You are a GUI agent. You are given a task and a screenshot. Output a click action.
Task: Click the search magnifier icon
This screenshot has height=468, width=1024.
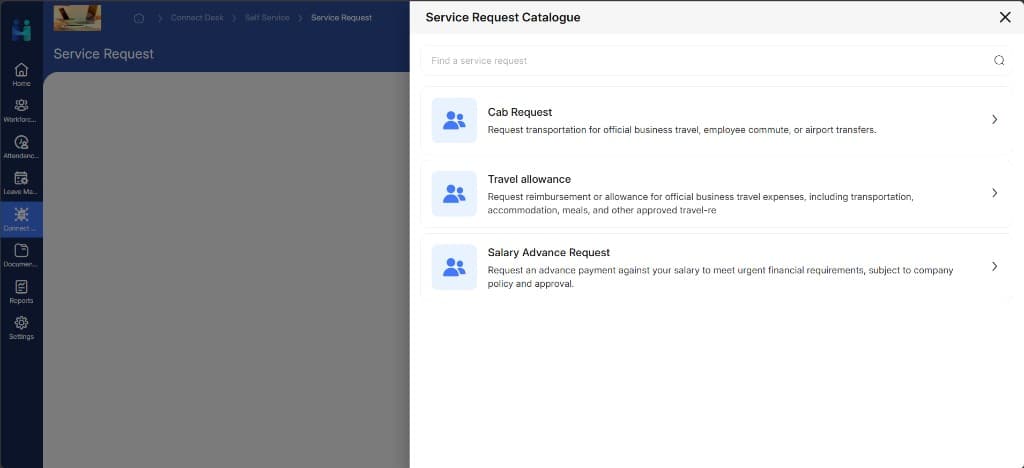999,61
